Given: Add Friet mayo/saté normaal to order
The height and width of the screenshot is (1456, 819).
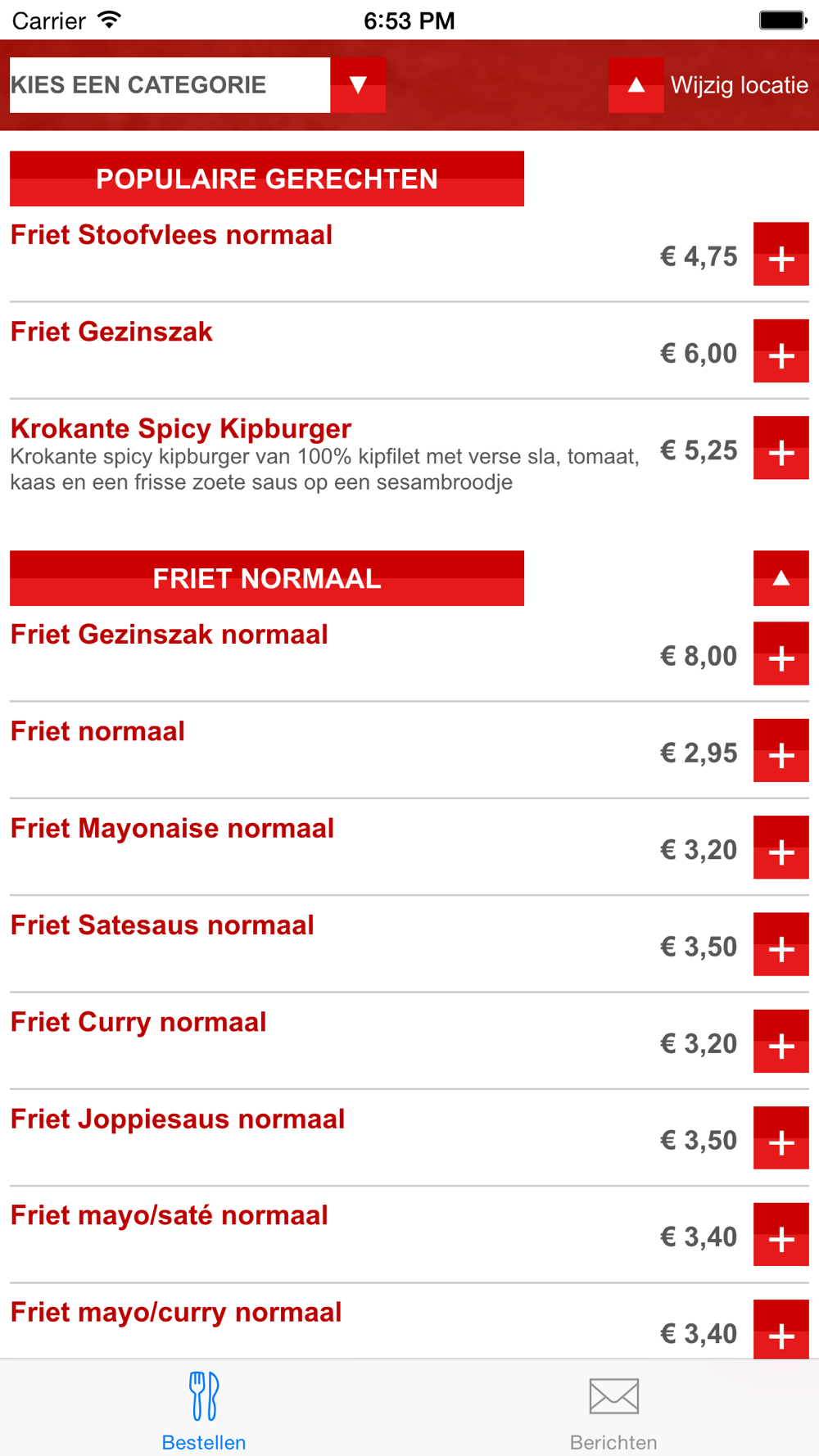Looking at the screenshot, I should pos(781,1235).
